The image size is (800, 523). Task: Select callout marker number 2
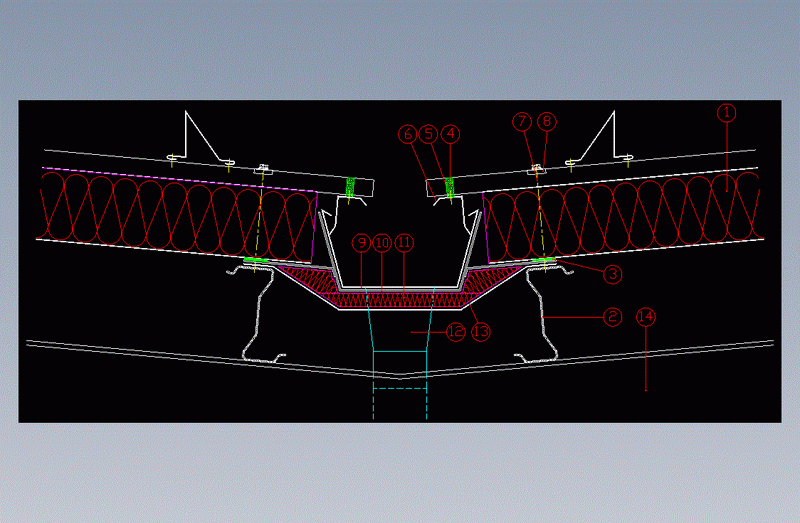click(612, 317)
